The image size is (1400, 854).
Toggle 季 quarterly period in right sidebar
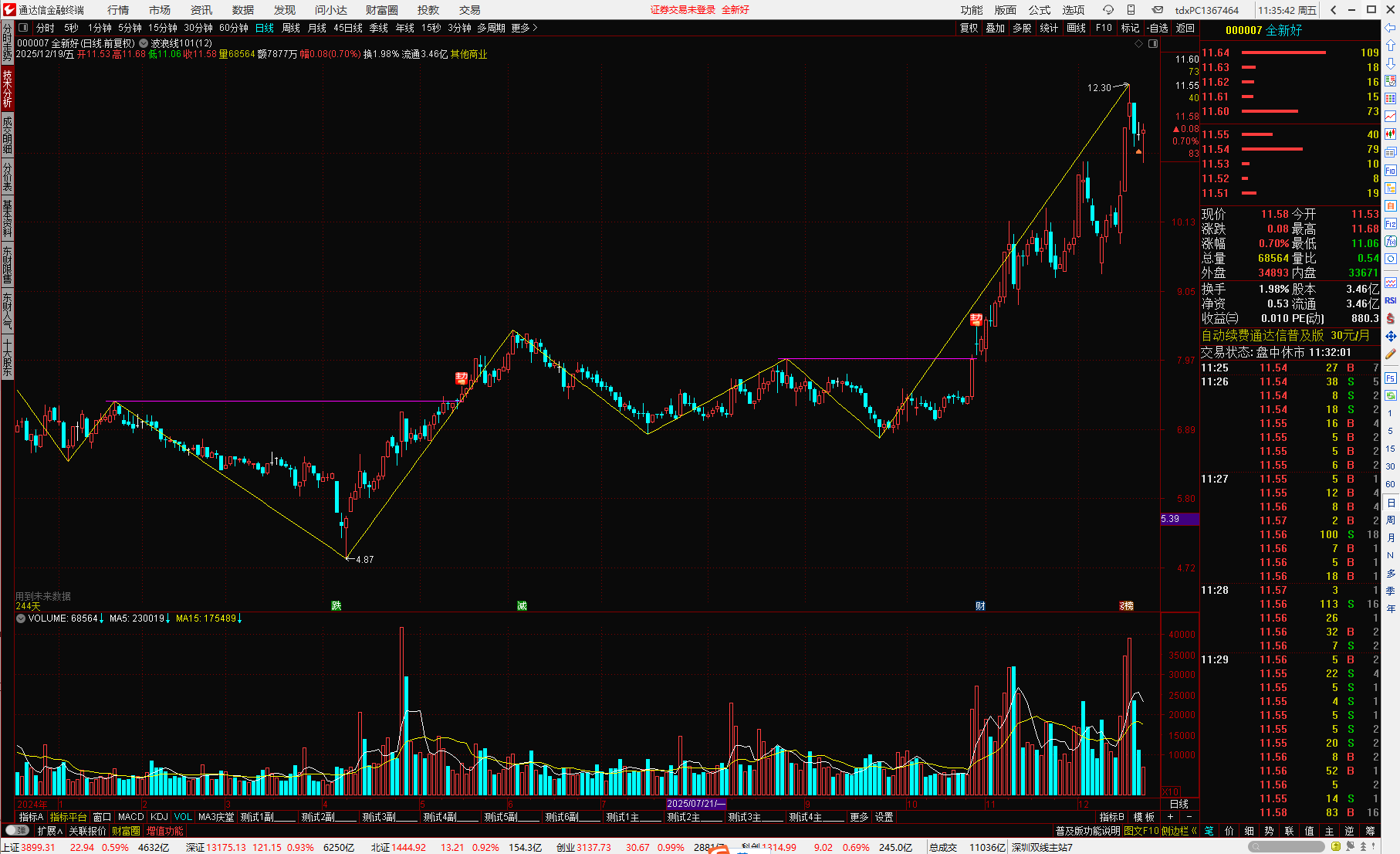1391,591
